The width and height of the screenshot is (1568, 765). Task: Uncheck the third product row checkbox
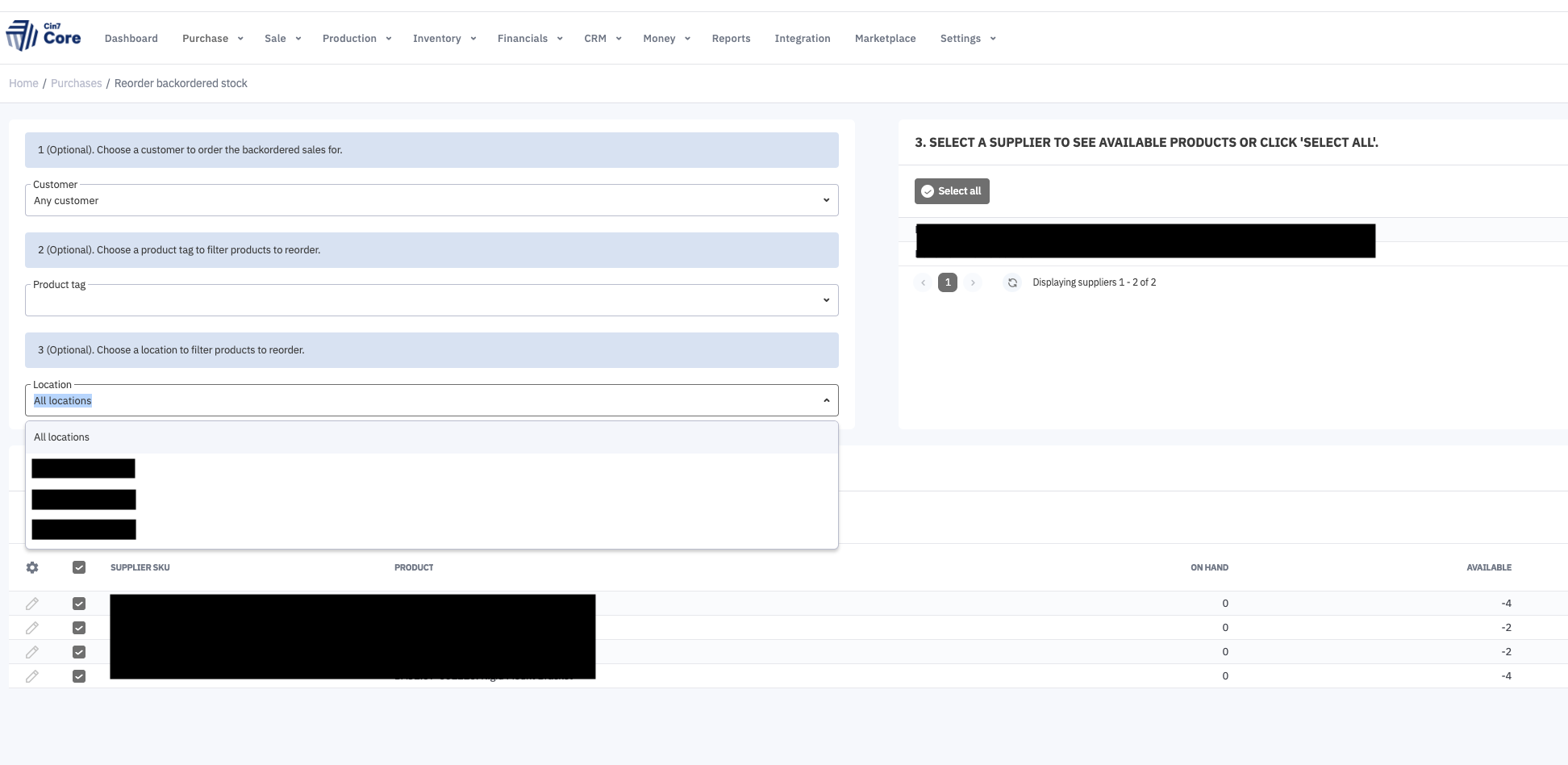79,652
